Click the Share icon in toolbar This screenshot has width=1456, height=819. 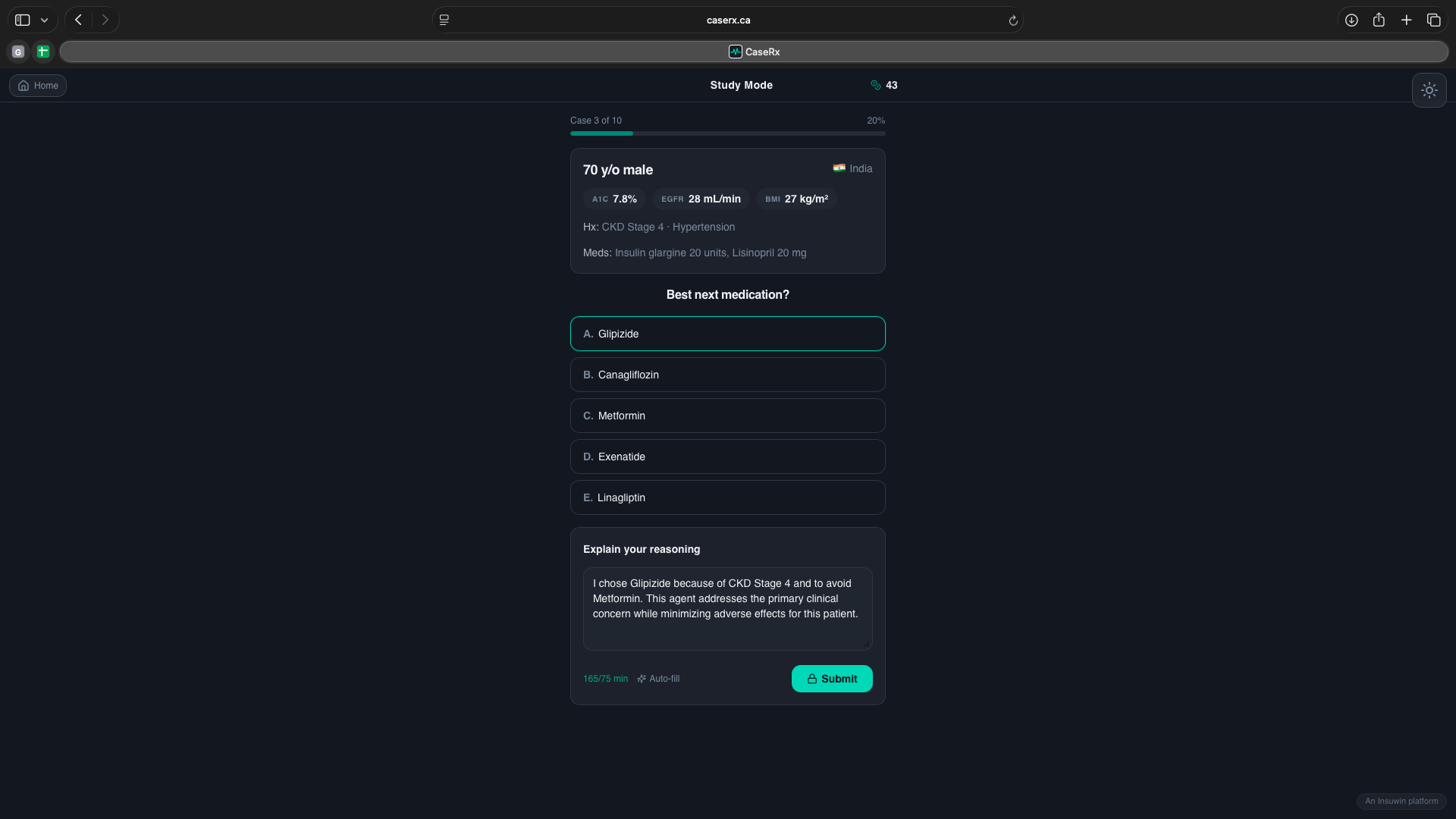pyautogui.click(x=1379, y=20)
